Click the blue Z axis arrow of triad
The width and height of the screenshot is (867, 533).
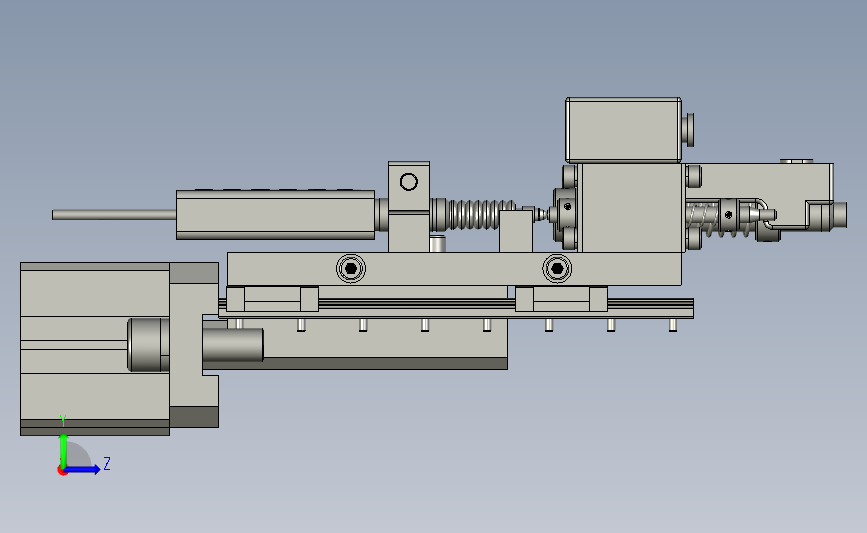83,470
